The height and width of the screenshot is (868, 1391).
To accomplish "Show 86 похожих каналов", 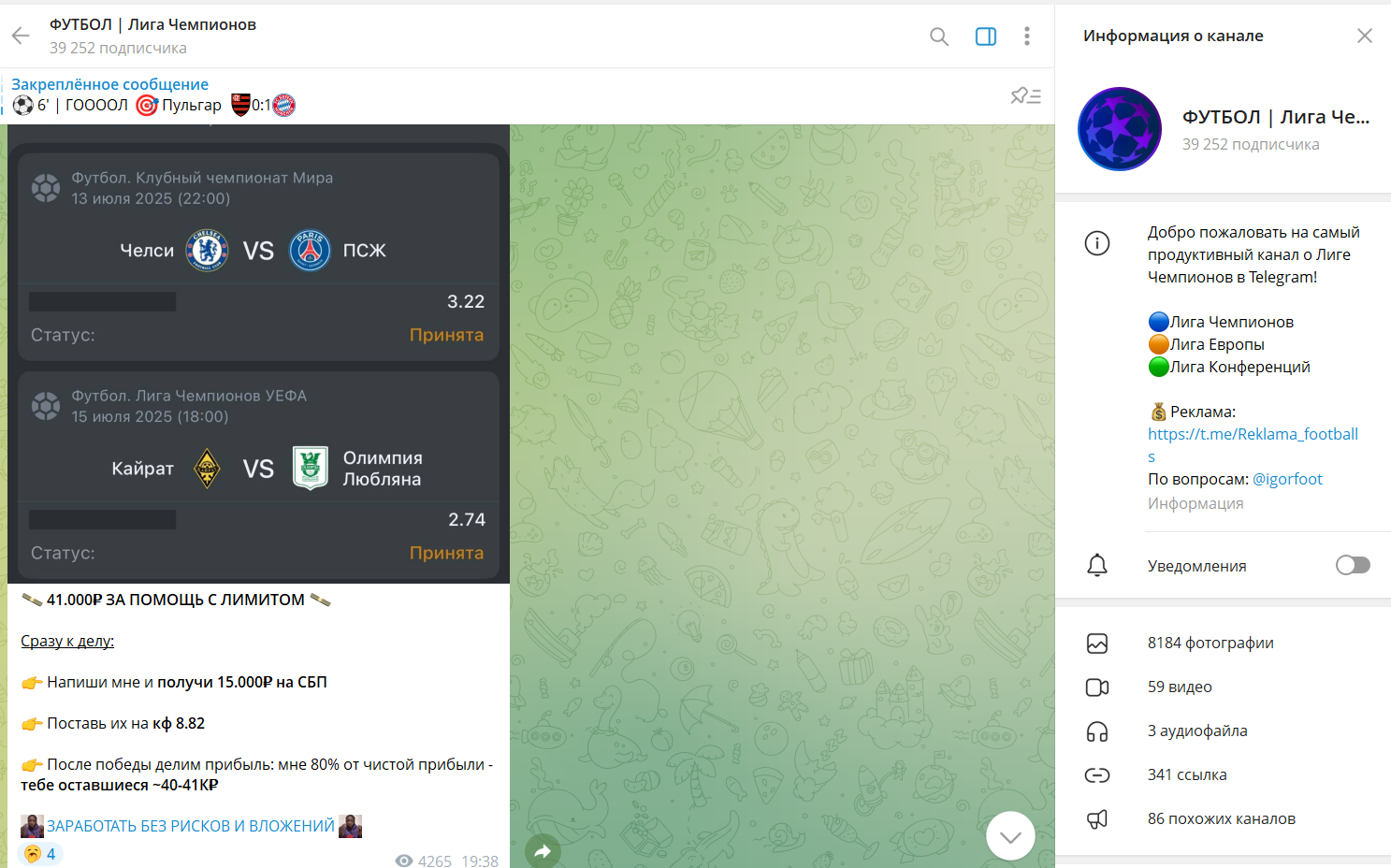I will pos(1223,818).
